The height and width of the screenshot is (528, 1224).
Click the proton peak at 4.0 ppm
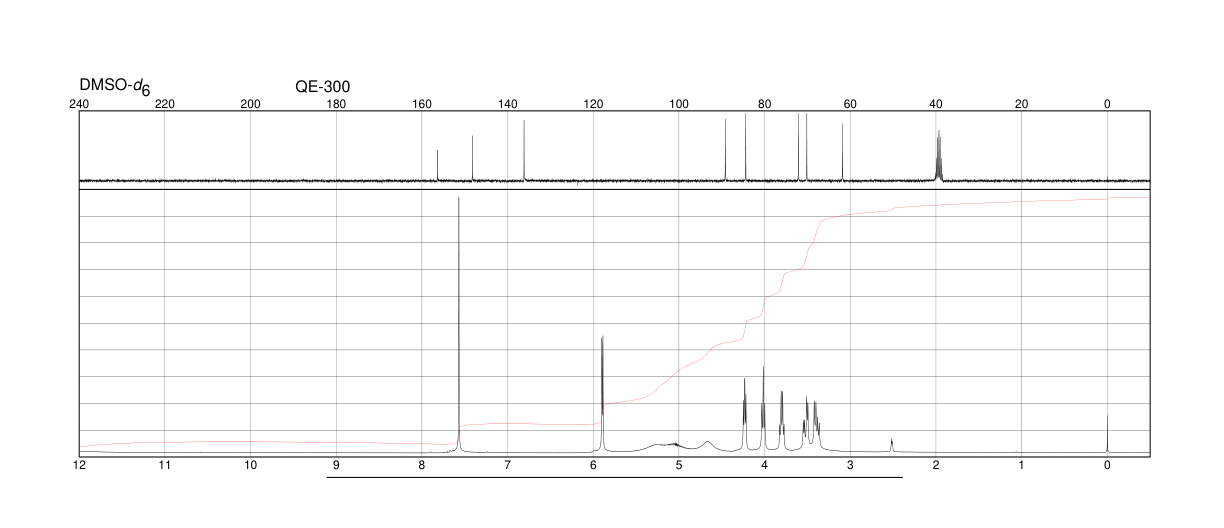click(x=763, y=408)
